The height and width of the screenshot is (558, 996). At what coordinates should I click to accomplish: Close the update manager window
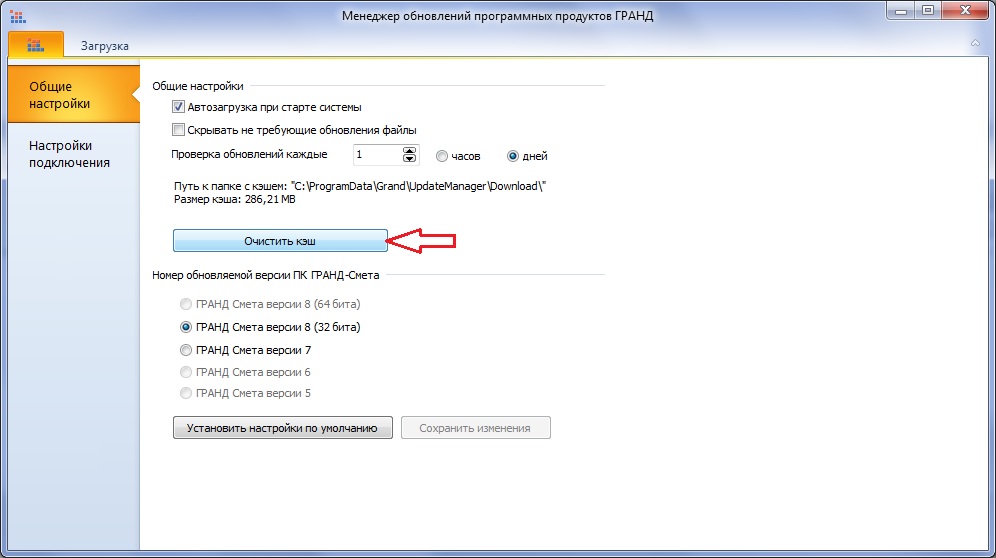[966, 11]
